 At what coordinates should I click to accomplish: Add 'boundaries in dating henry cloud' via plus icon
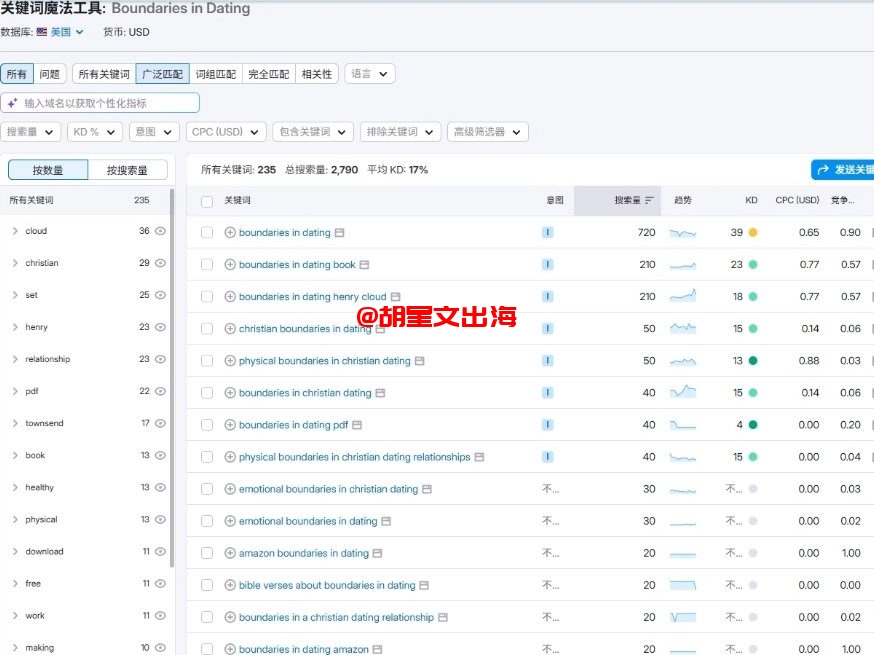coord(230,297)
